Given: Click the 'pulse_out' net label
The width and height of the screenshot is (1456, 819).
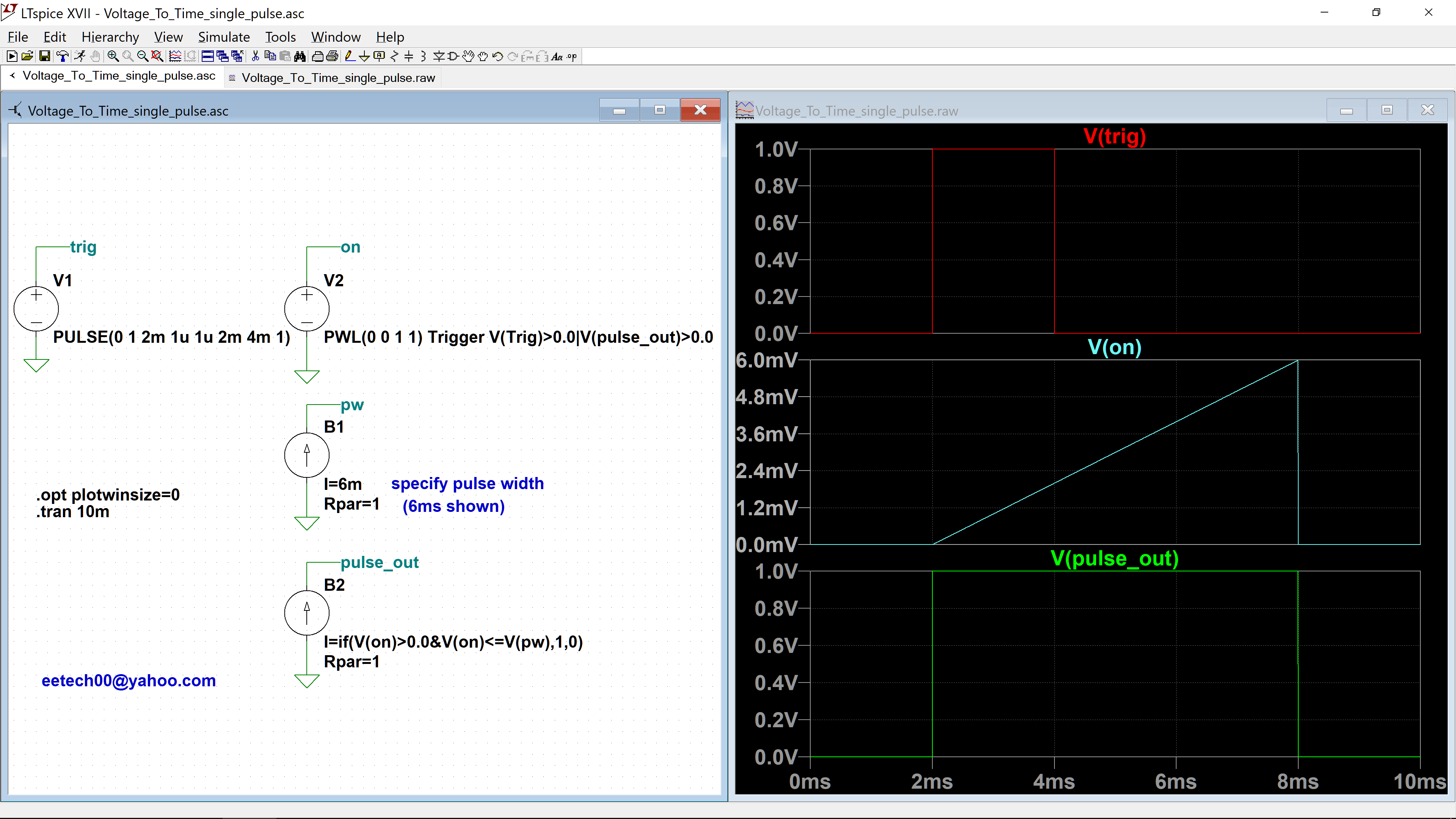Looking at the screenshot, I should pos(379,562).
